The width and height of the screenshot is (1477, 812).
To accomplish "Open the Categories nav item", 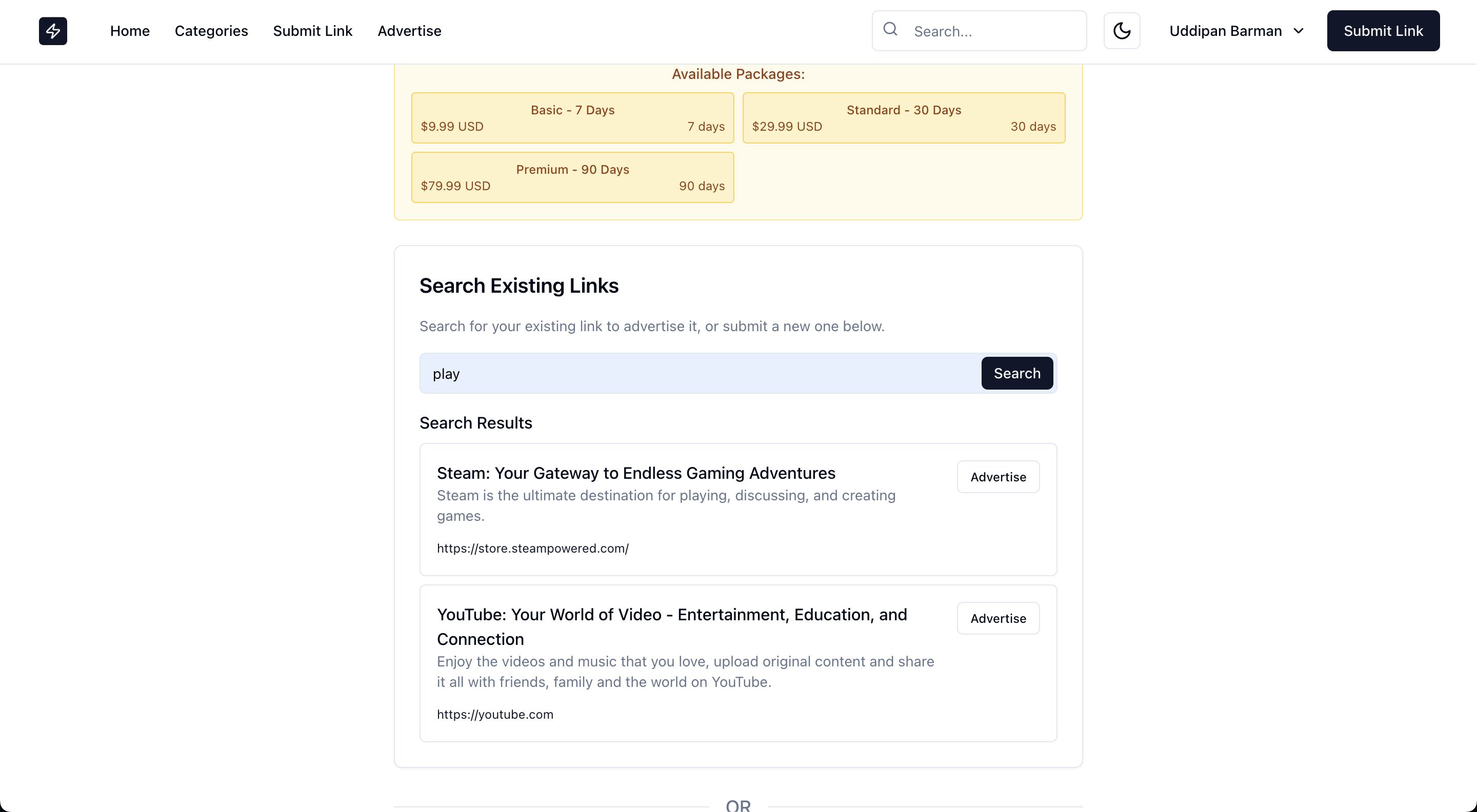I will pos(211,31).
